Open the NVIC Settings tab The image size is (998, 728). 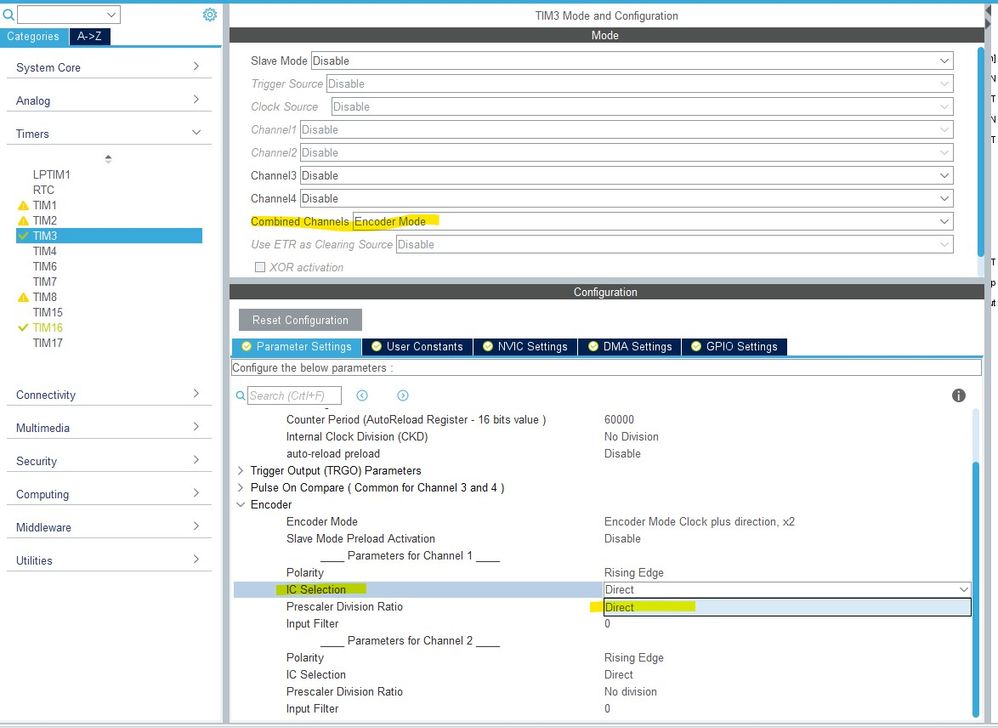(526, 346)
